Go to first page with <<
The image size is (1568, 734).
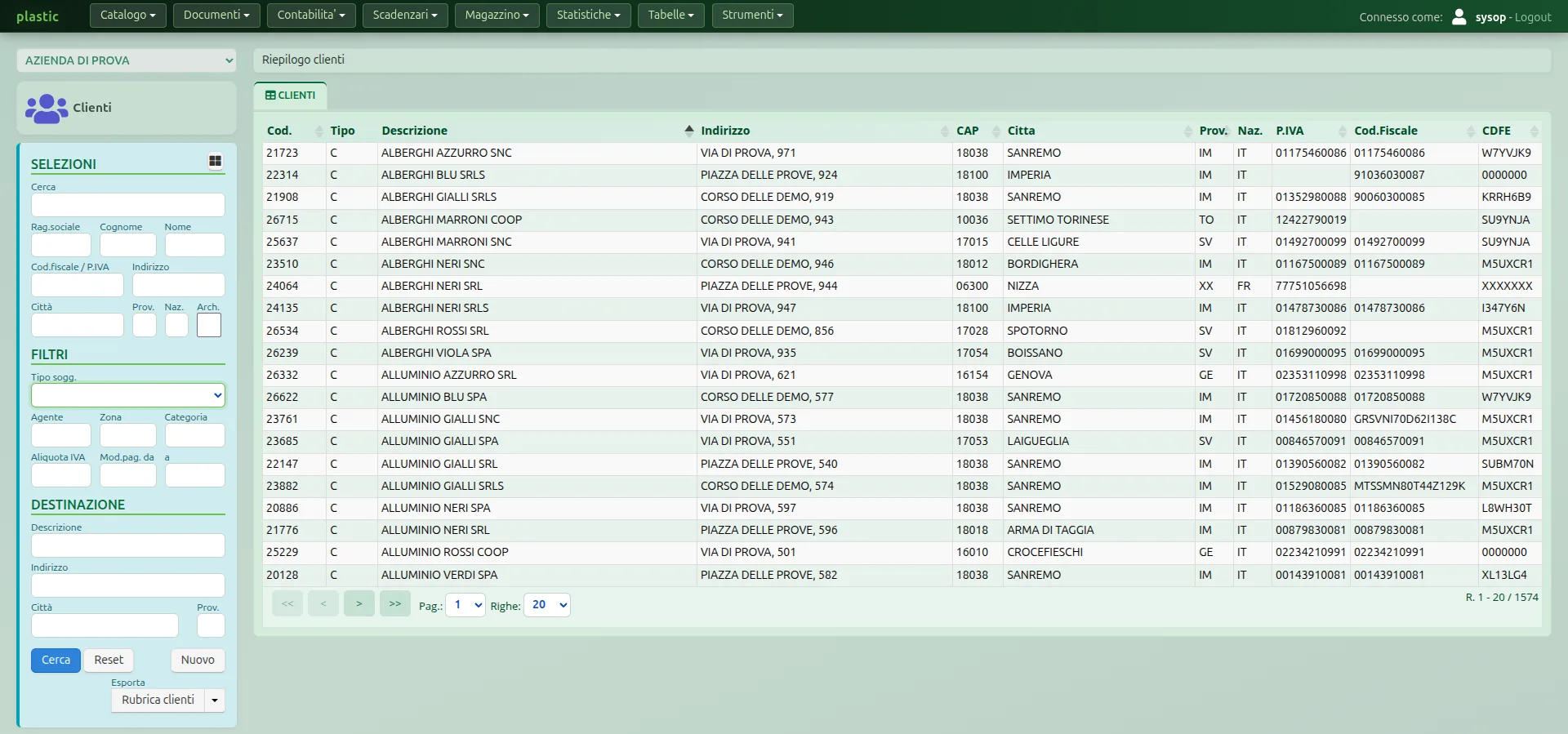click(x=287, y=603)
